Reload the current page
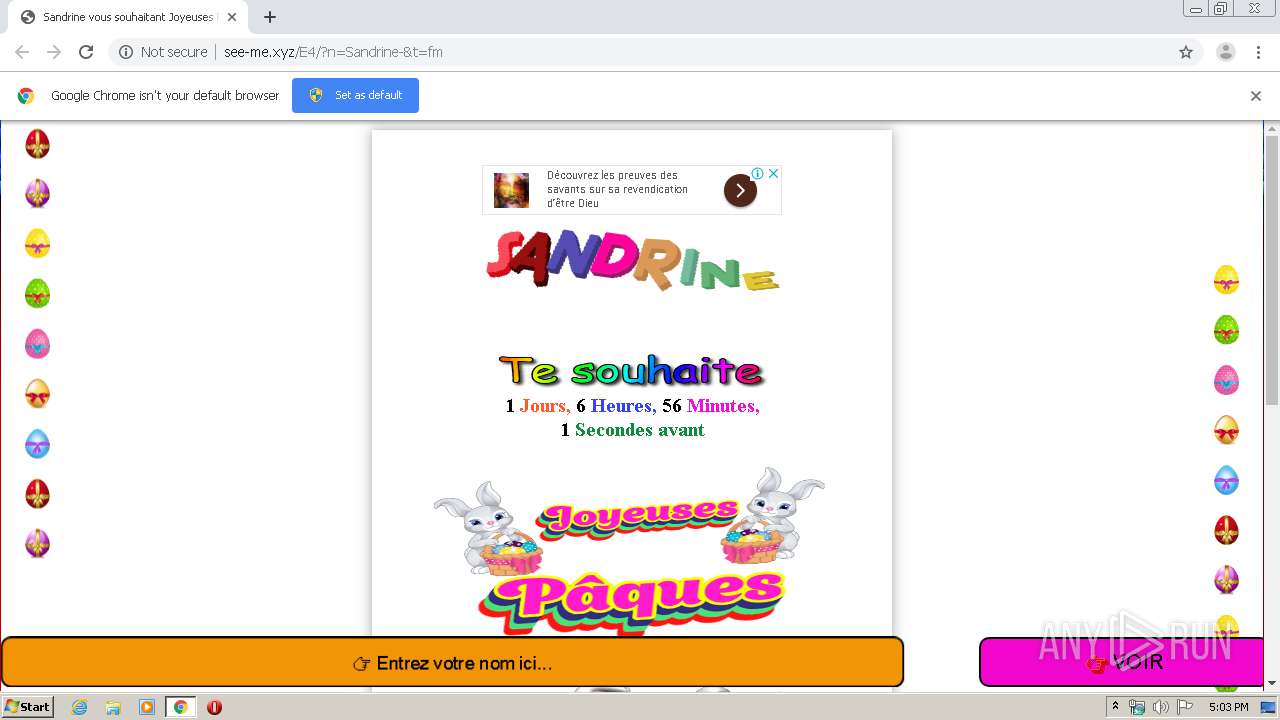This screenshot has width=1280, height=720. pyautogui.click(x=86, y=52)
